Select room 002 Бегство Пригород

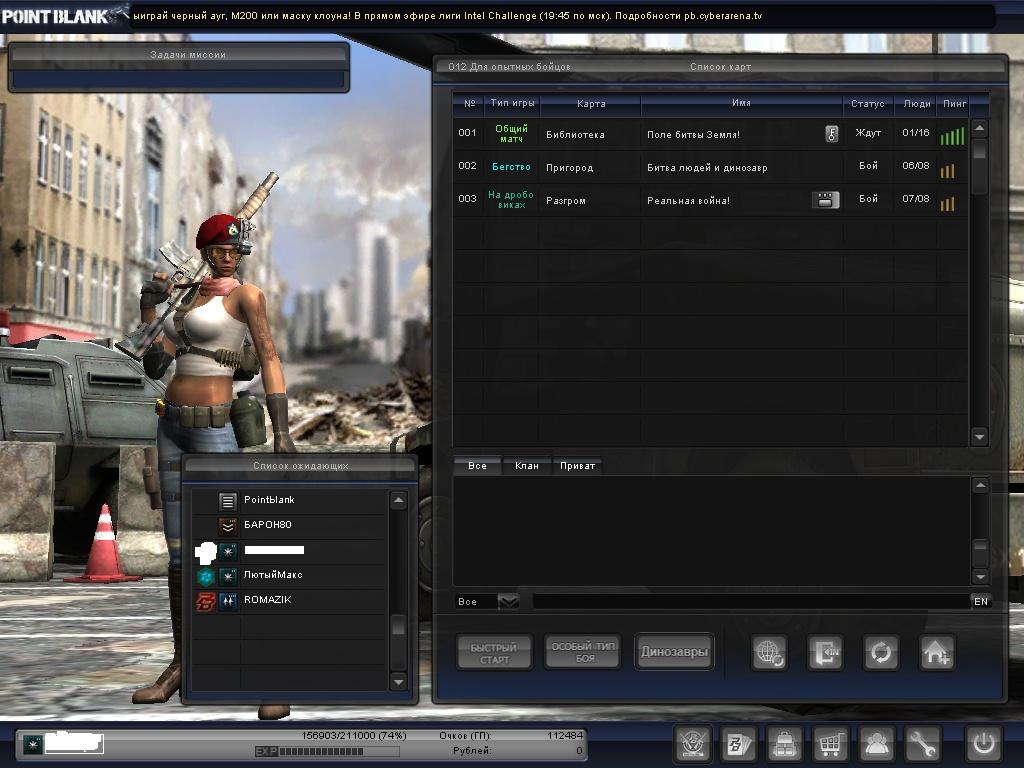tap(700, 167)
